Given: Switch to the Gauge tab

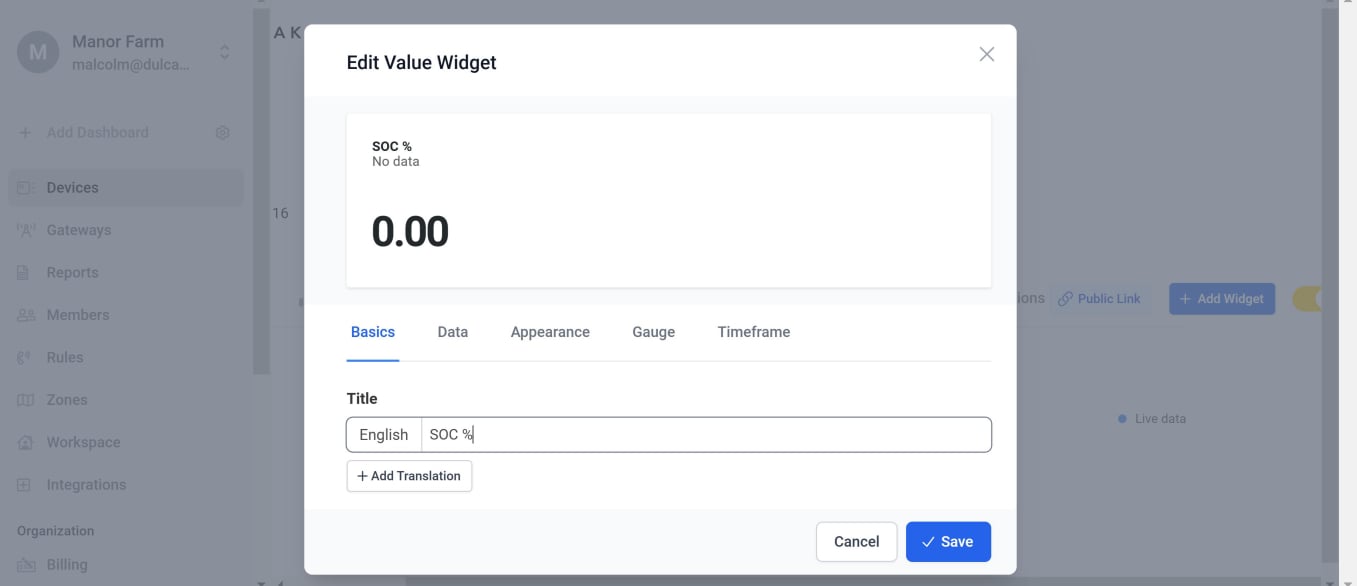Looking at the screenshot, I should 653,332.
